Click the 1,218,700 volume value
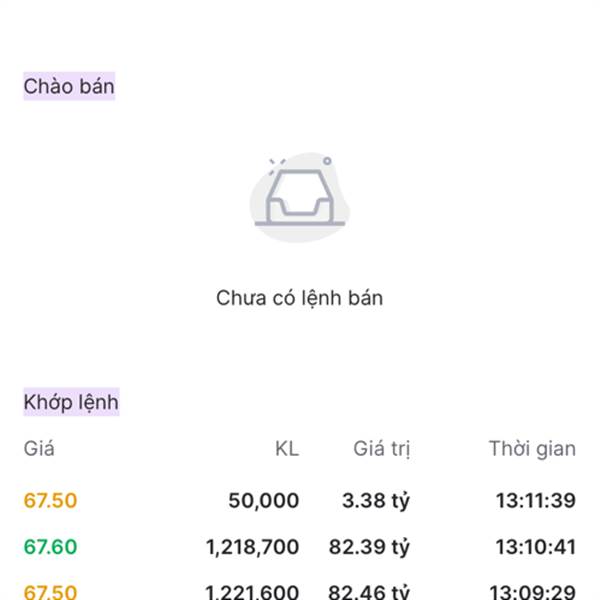 (253, 547)
